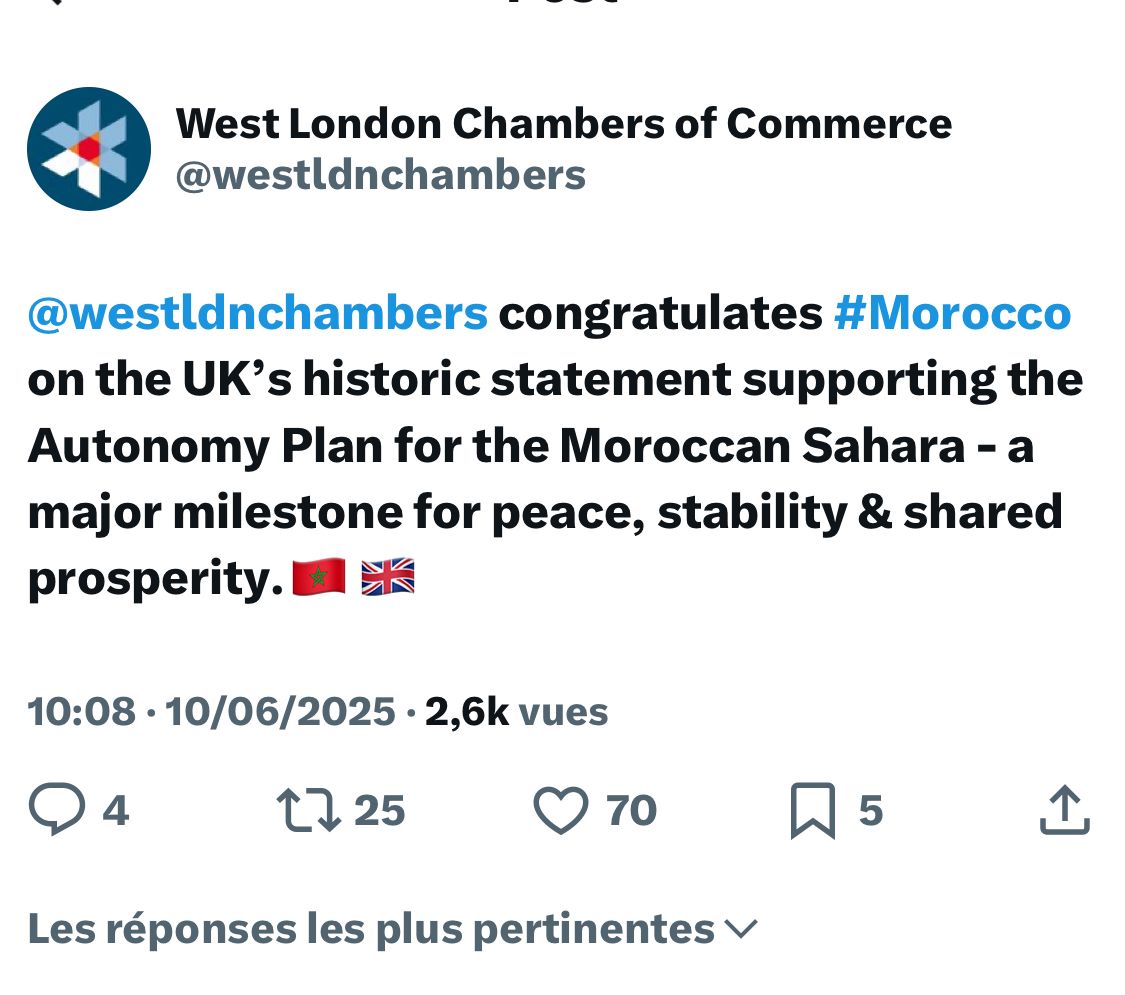Image resolution: width=1125 pixels, height=995 pixels.
Task: Click the repost count 25
Action: (x=380, y=811)
